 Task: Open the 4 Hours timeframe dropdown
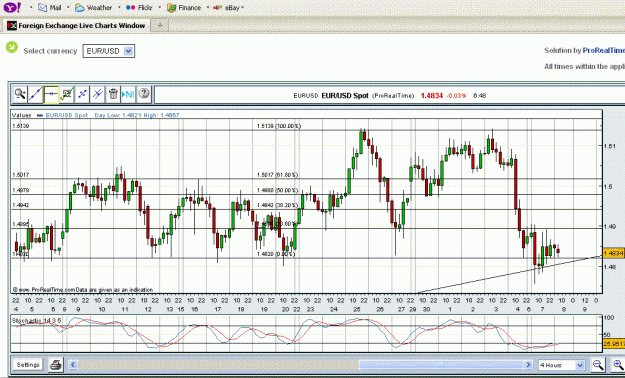561,365
